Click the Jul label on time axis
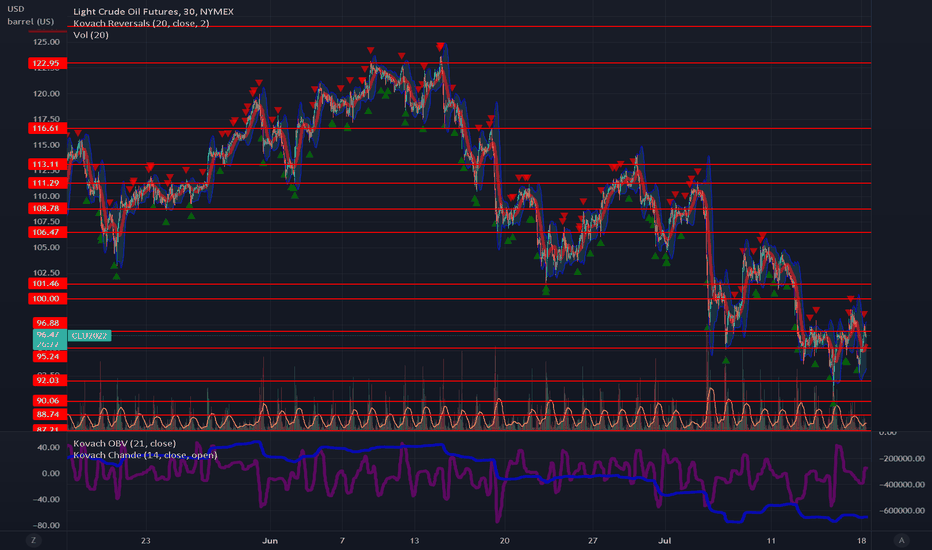This screenshot has width=932, height=550. point(665,540)
